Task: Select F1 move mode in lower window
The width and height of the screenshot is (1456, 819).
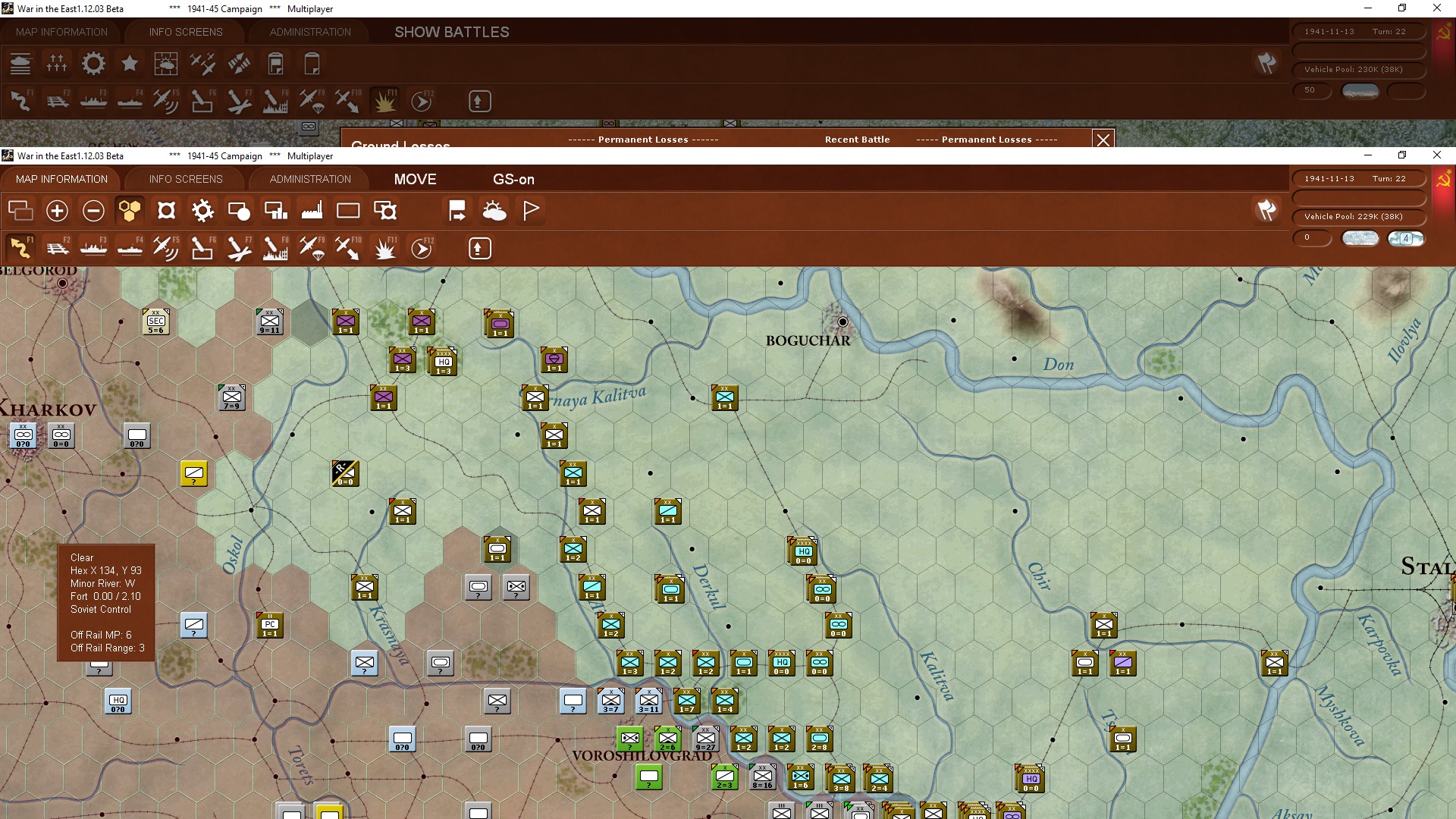Action: coord(20,248)
